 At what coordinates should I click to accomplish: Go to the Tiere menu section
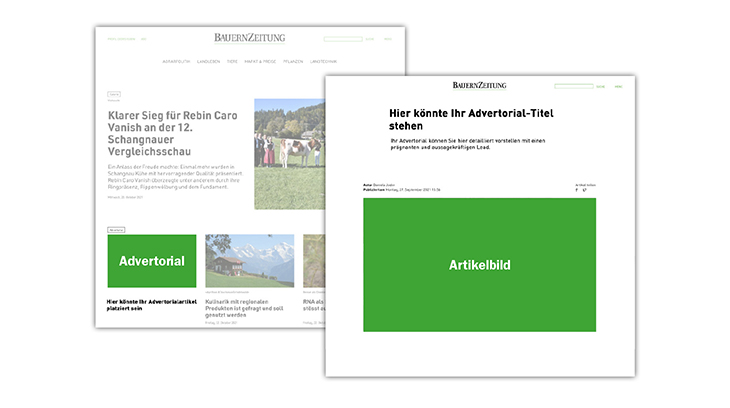(x=232, y=61)
